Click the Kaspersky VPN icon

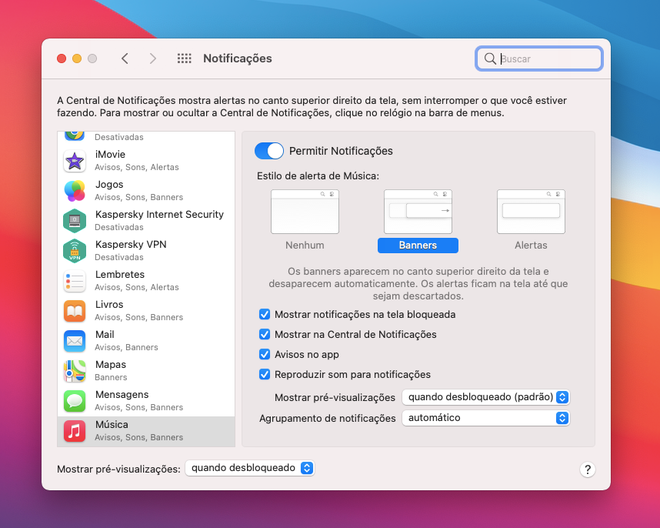(75, 251)
